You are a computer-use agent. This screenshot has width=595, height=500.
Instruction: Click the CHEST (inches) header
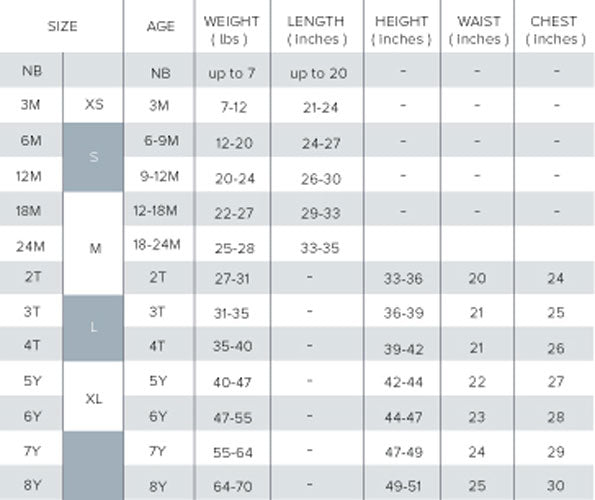click(x=555, y=30)
